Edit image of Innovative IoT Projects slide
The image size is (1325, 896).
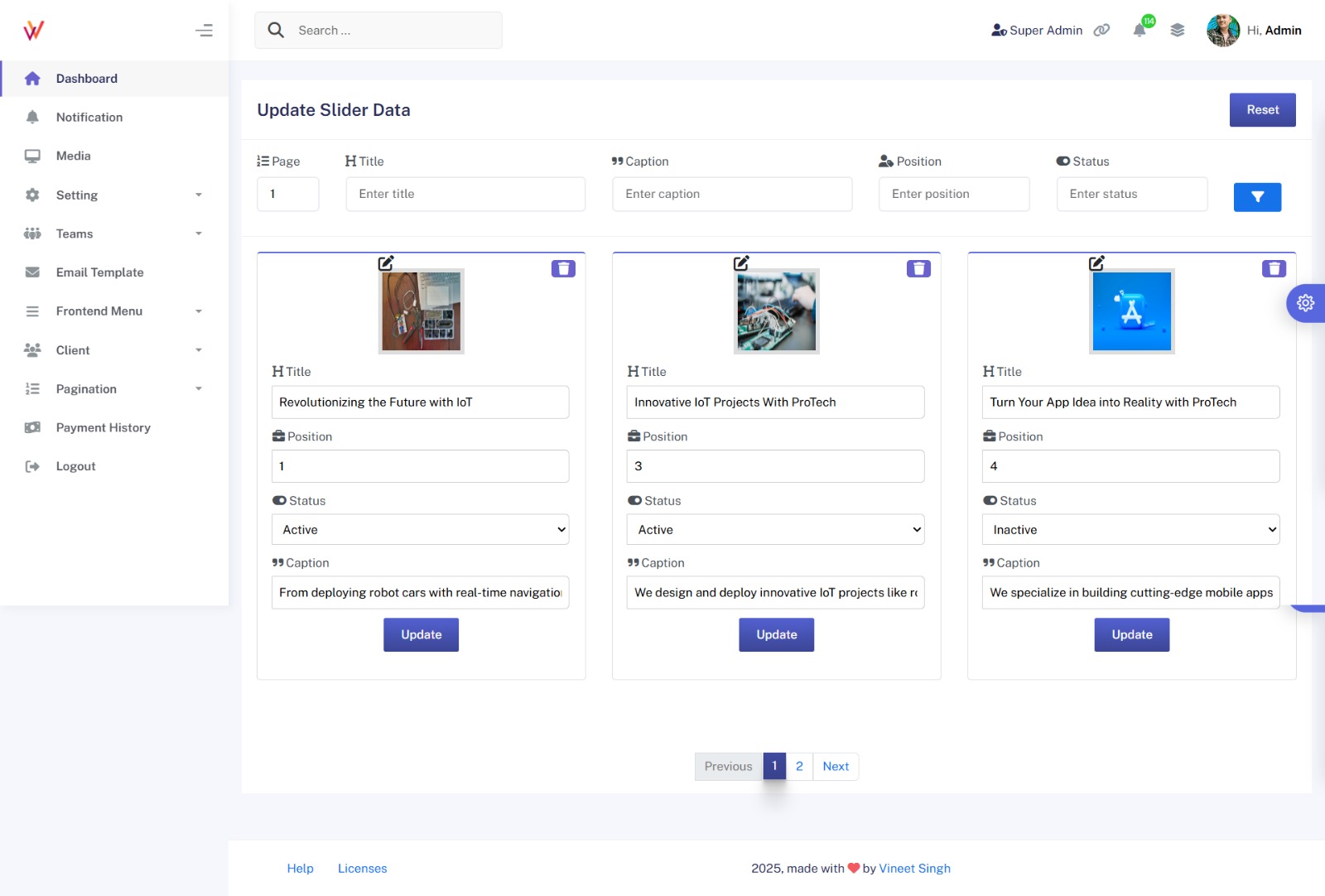(741, 263)
